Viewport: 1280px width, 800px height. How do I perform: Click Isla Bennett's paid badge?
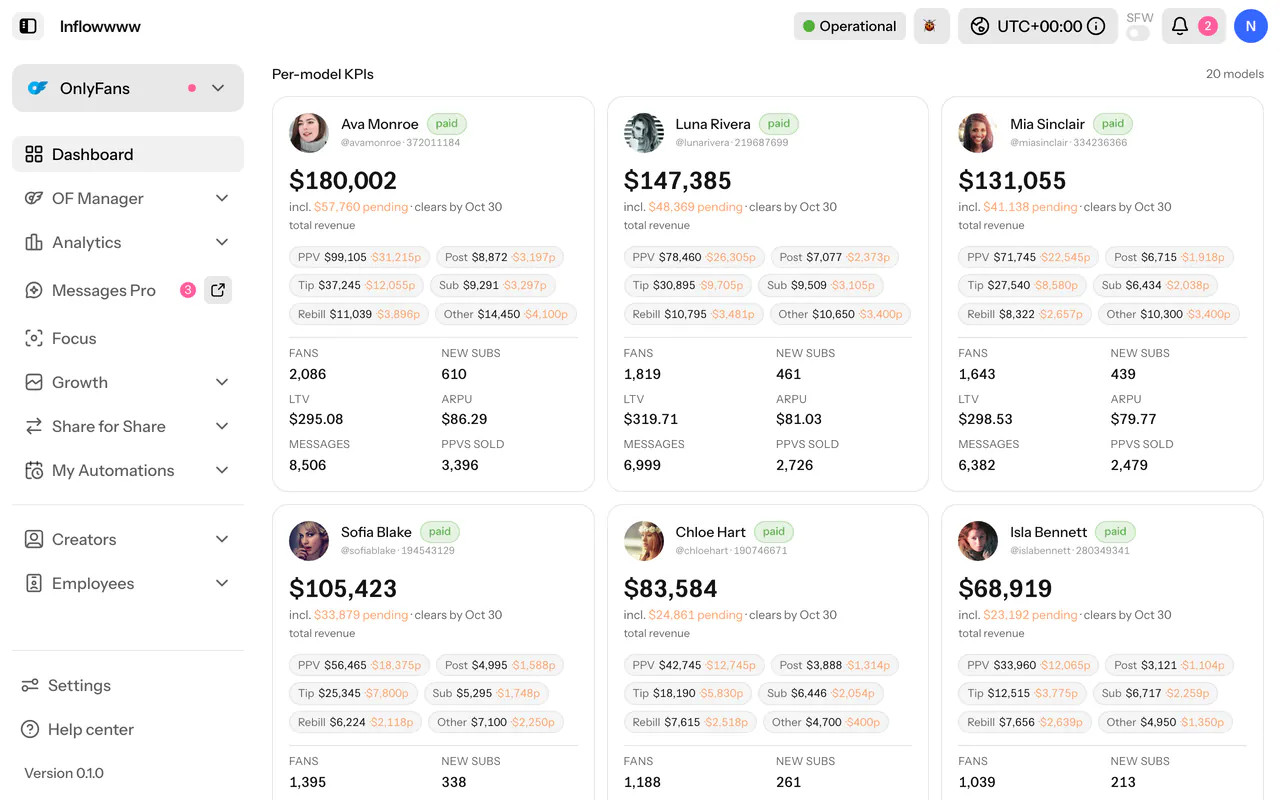click(x=1115, y=532)
